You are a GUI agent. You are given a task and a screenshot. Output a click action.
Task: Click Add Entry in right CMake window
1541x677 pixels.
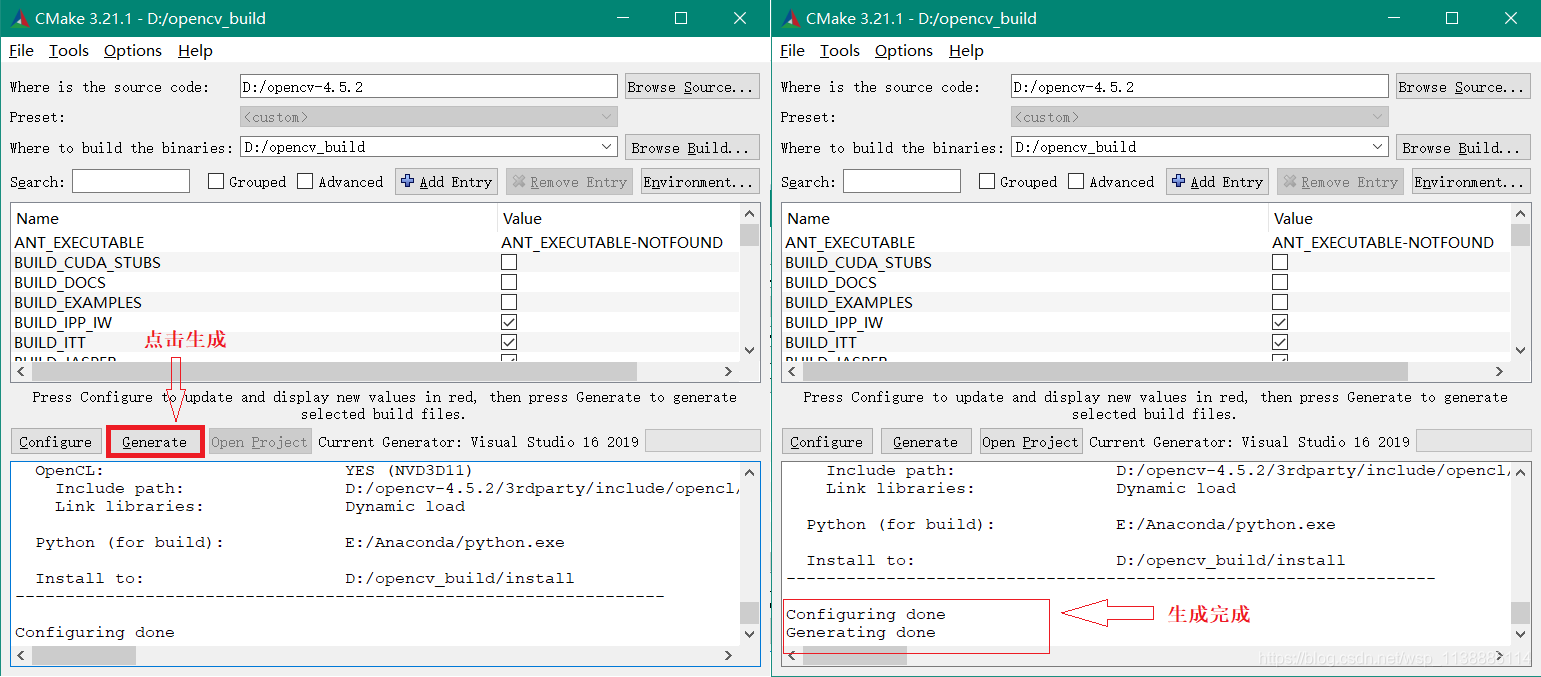point(1218,182)
